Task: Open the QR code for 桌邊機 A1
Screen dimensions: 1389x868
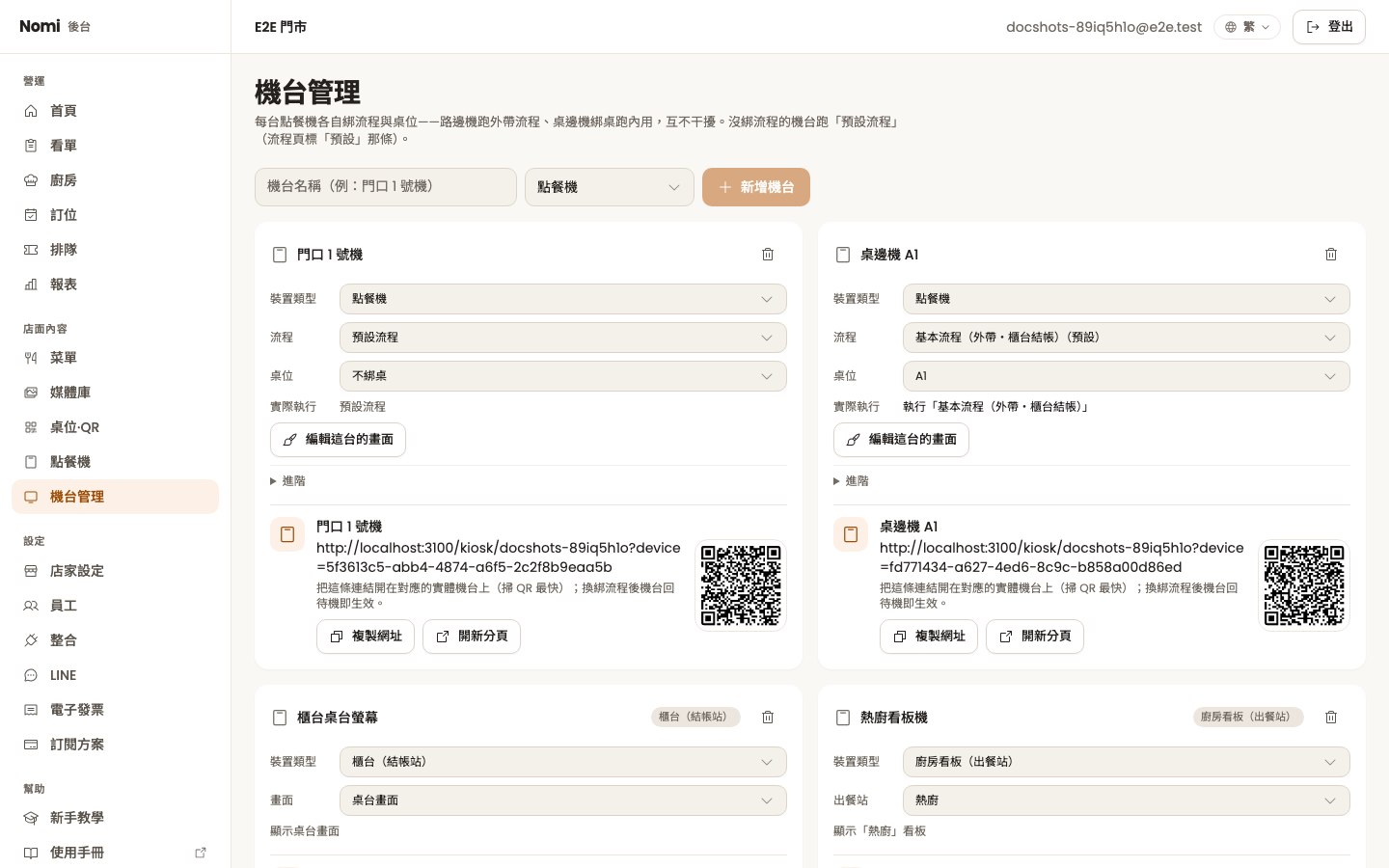Action: tap(1304, 585)
